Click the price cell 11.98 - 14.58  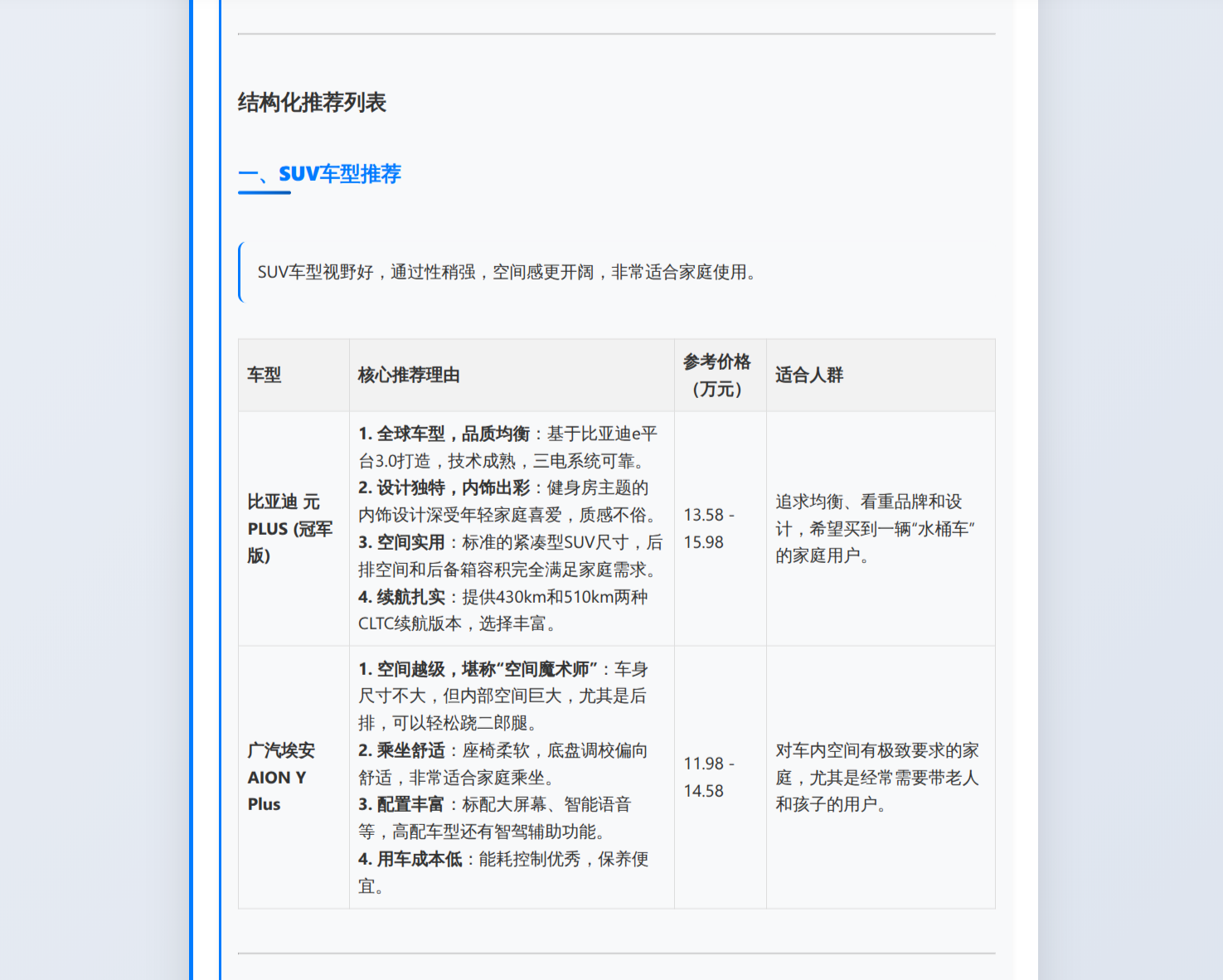coord(720,777)
